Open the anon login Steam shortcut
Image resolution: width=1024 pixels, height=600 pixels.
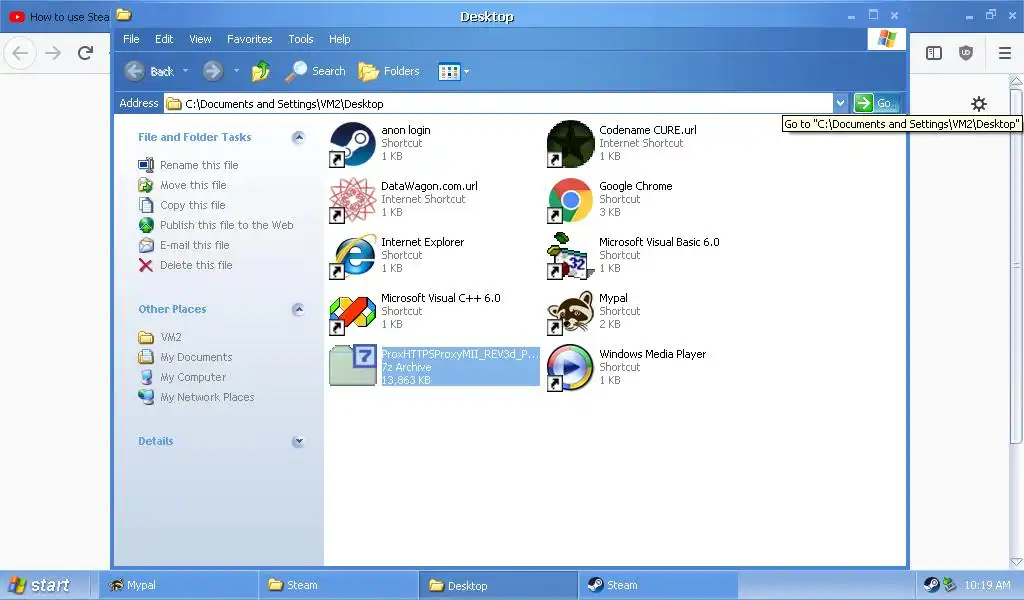(x=353, y=144)
